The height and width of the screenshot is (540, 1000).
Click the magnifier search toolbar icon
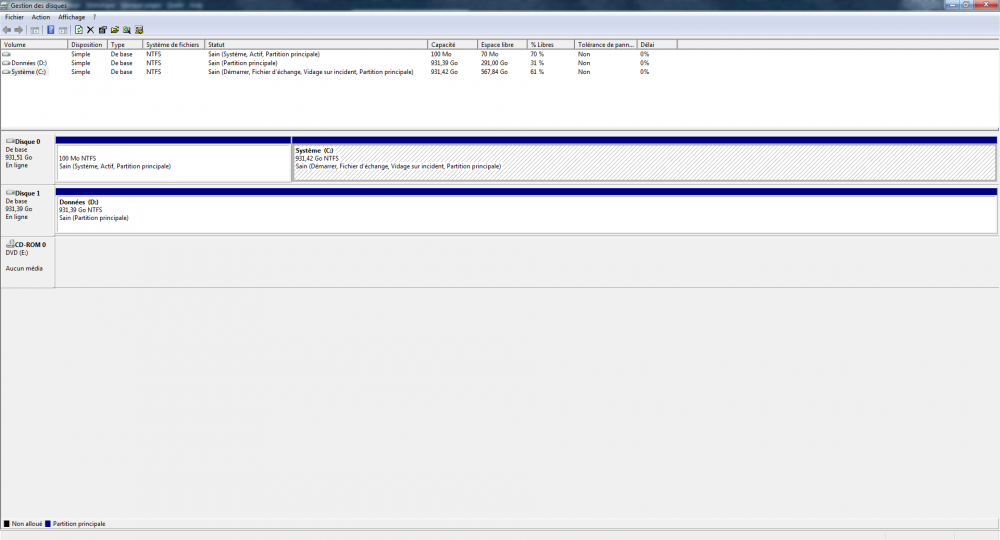coord(127,30)
